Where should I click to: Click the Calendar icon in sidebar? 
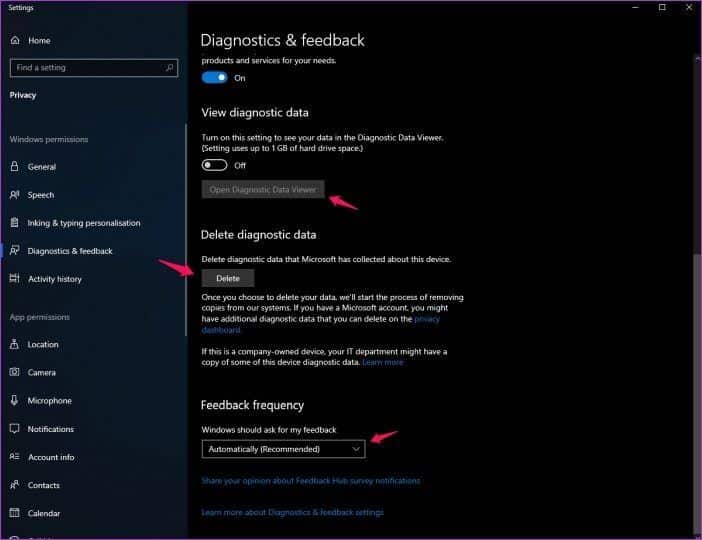coord(14,513)
